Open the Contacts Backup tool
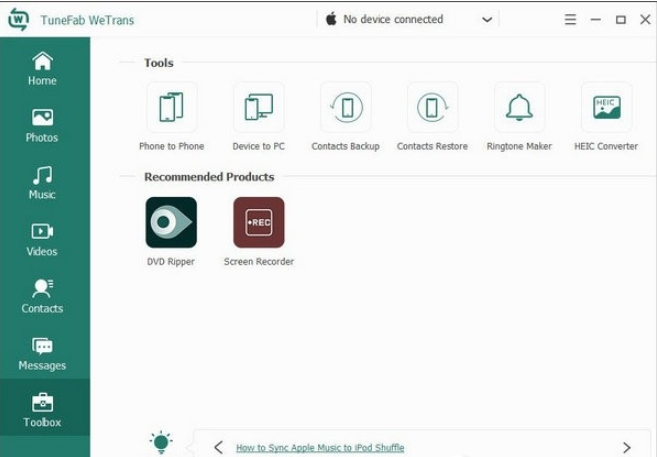The image size is (657, 457). pos(345,108)
